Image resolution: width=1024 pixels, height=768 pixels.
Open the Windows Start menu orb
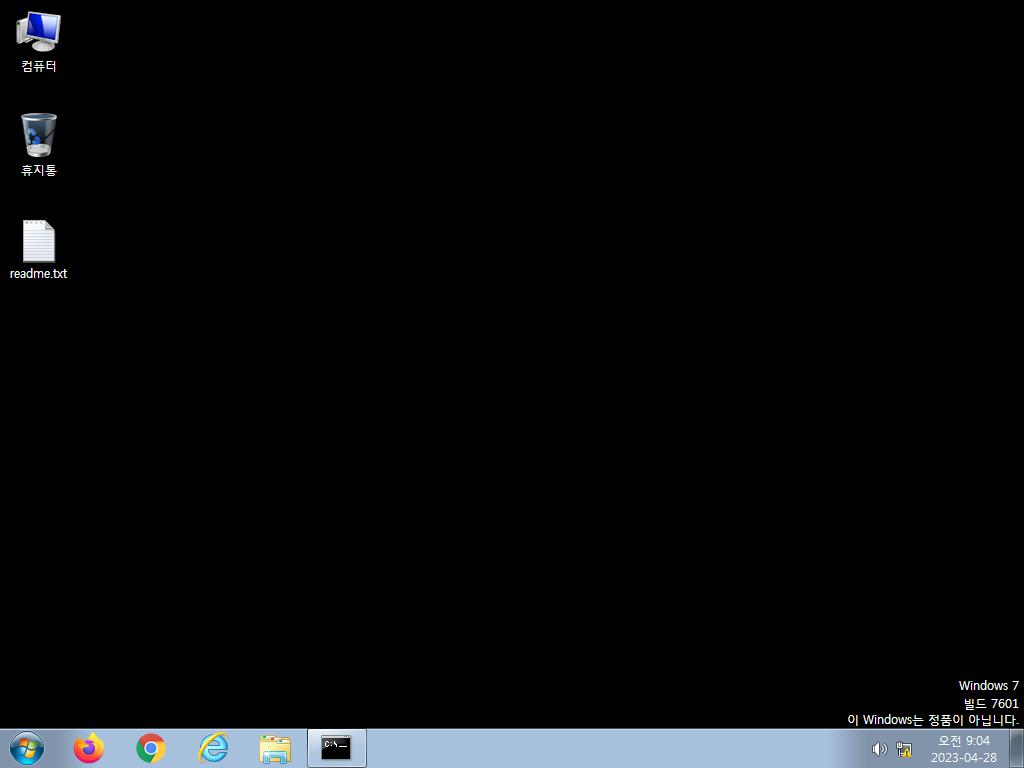point(27,748)
